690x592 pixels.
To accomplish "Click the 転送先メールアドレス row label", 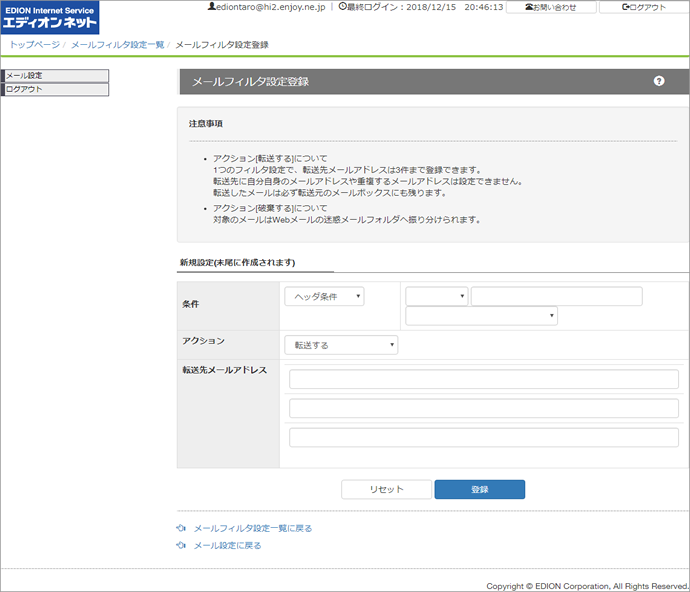I will tap(224, 370).
